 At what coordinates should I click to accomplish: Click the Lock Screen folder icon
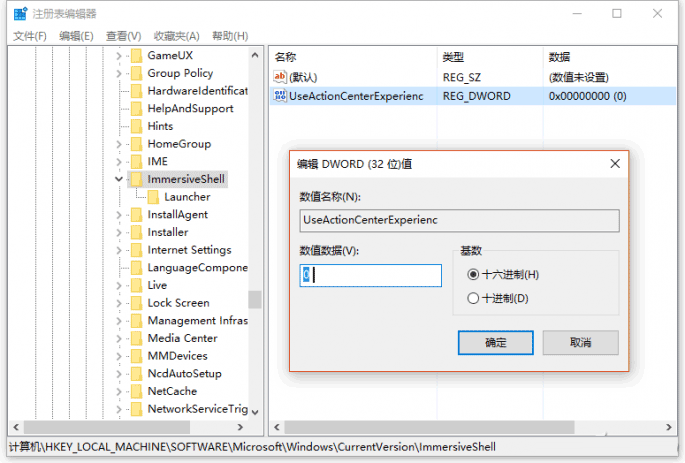137,303
